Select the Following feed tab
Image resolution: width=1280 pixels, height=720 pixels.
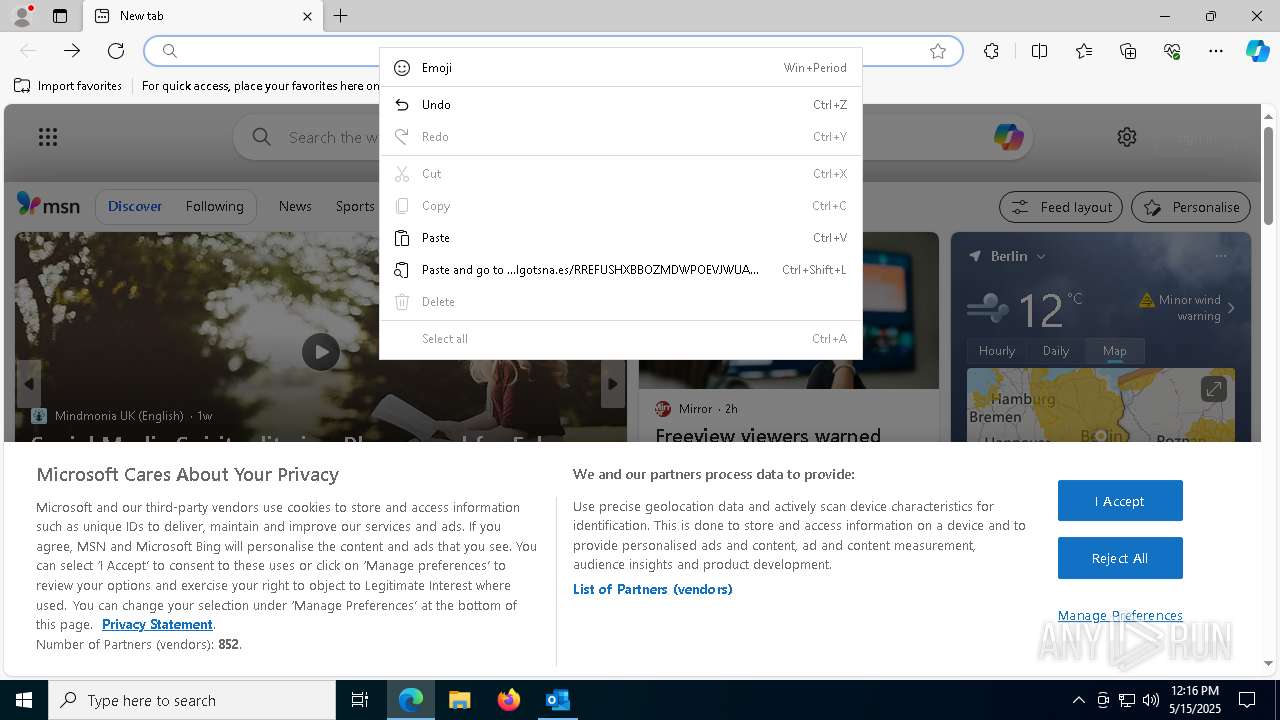pyautogui.click(x=214, y=206)
